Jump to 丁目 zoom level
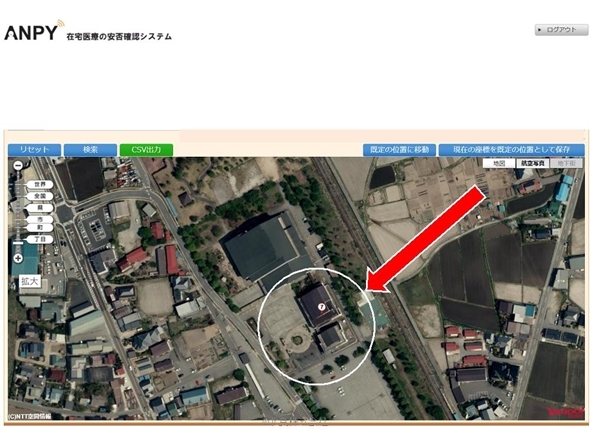590x443 pixels. pyautogui.click(x=40, y=239)
